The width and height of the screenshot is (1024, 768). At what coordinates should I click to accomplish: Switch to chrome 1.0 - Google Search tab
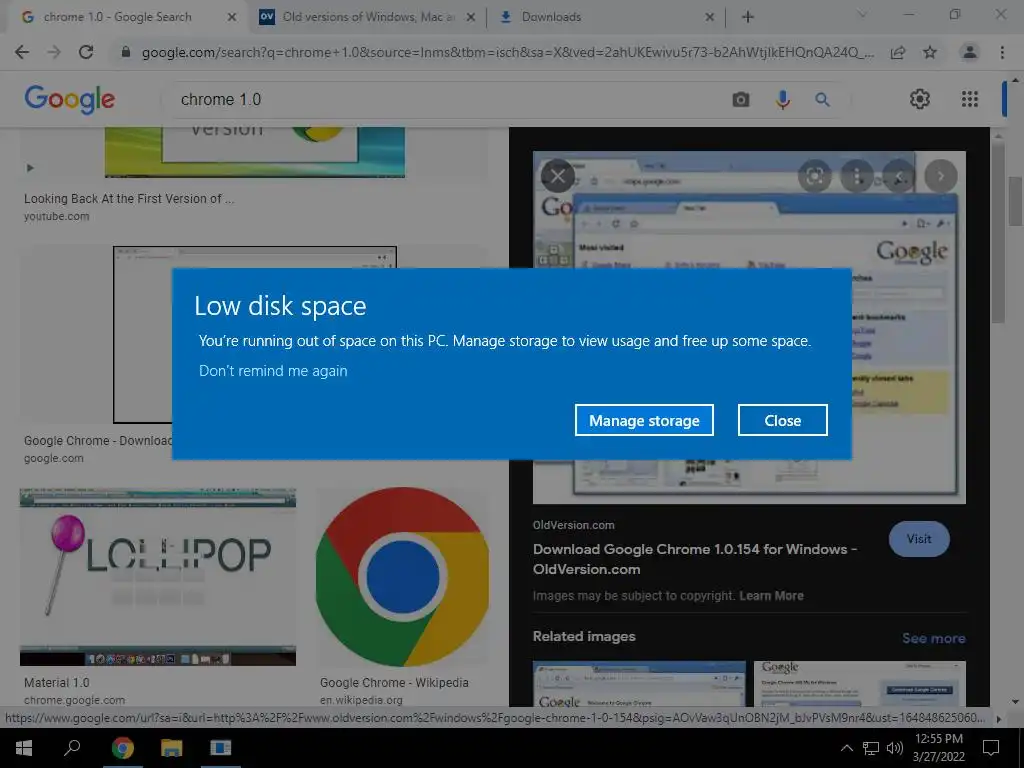118,17
